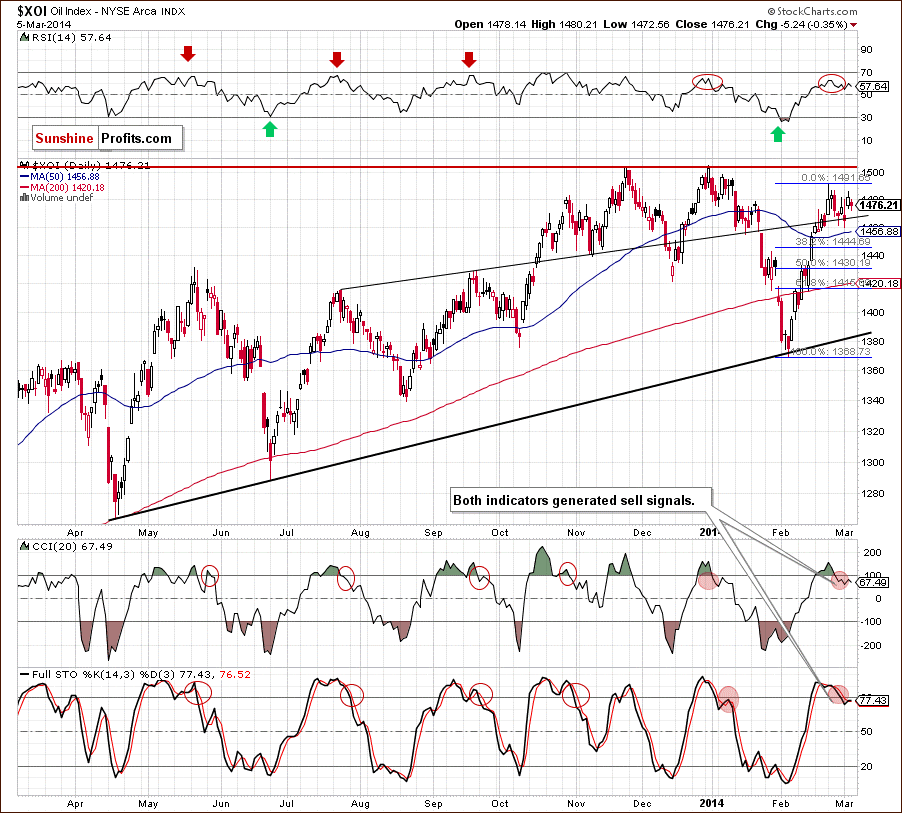Click the 1456.88 blue axis tag
This screenshot has height=813, width=902.
[878, 231]
